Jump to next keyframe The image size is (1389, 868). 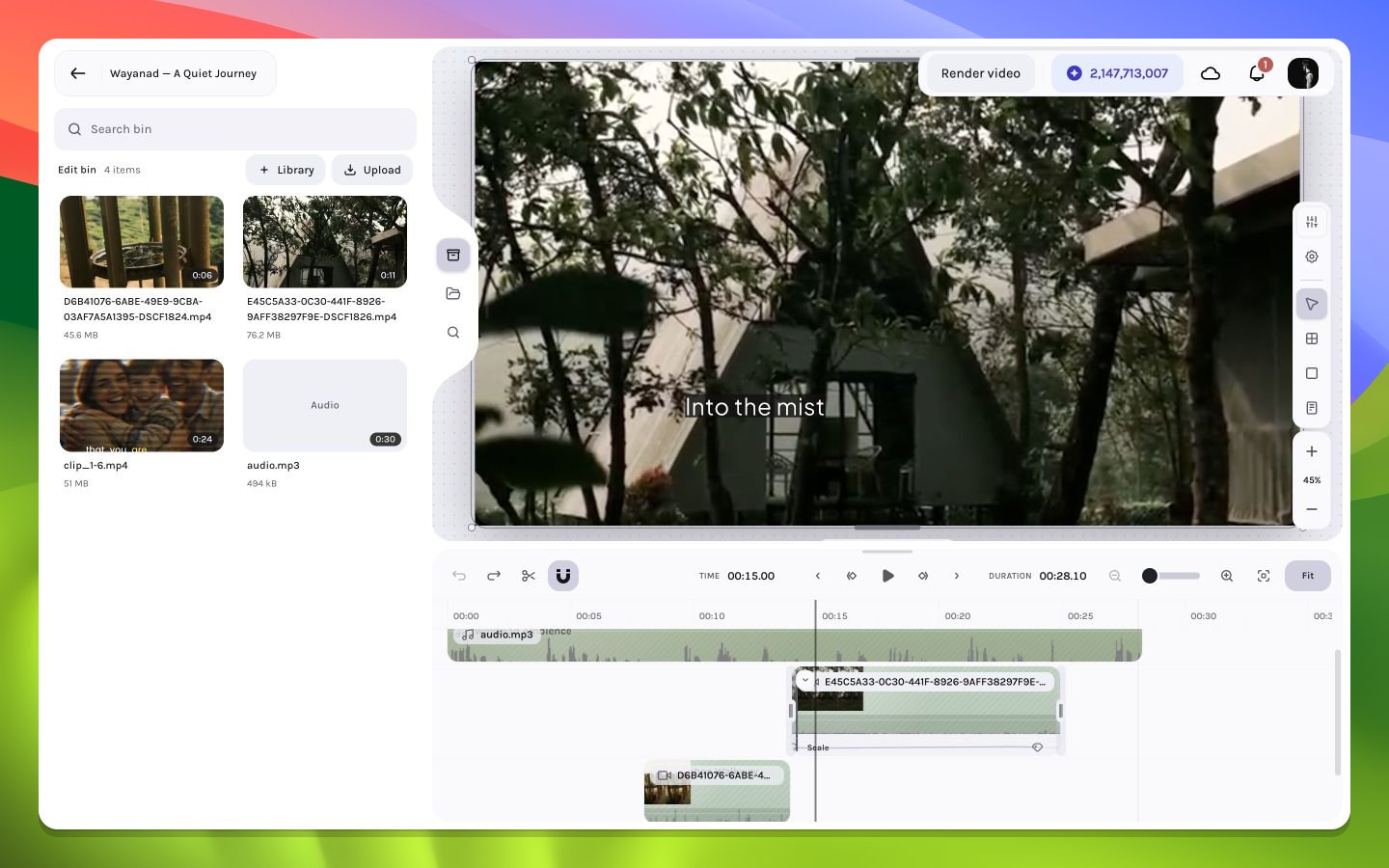pyautogui.click(x=923, y=576)
